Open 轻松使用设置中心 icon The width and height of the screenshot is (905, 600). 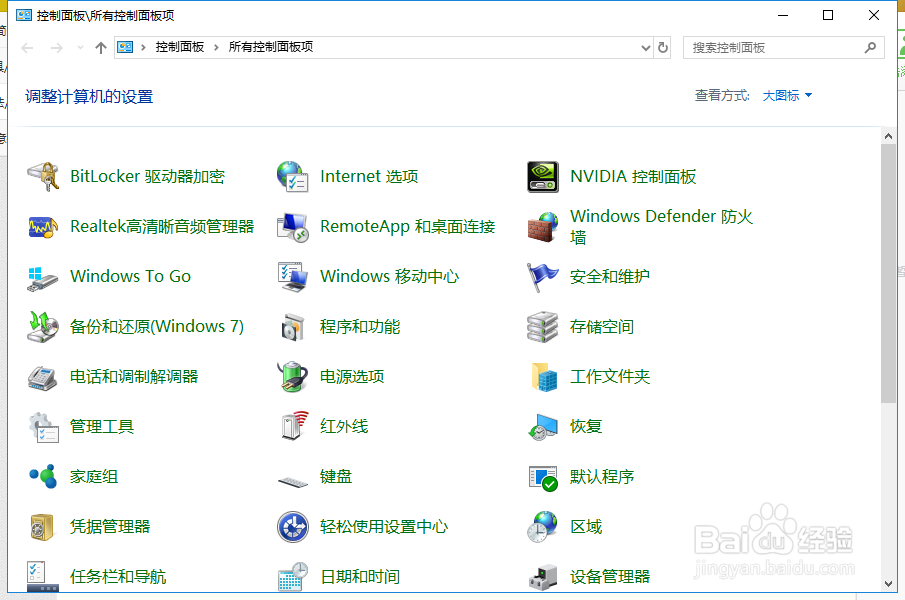[x=293, y=527]
